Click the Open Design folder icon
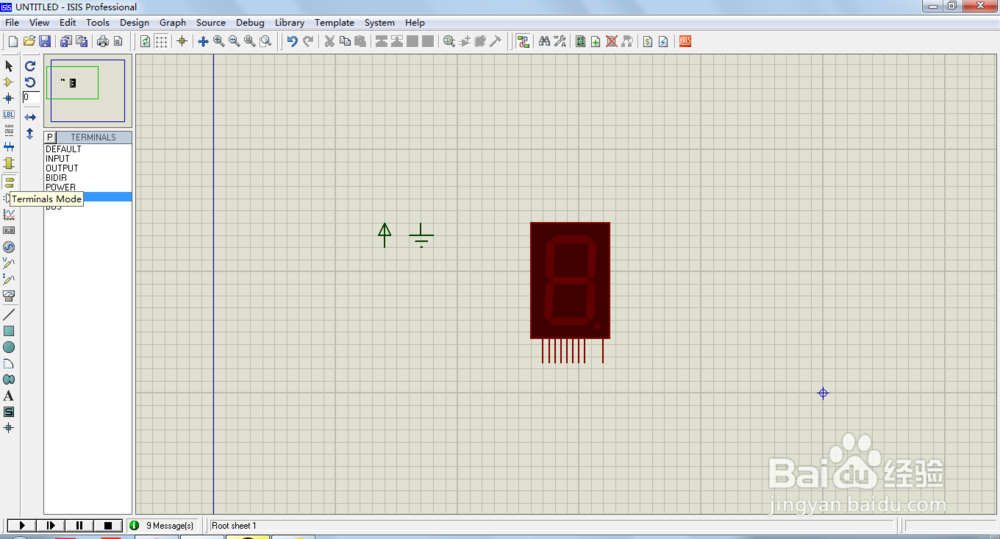 (29, 41)
